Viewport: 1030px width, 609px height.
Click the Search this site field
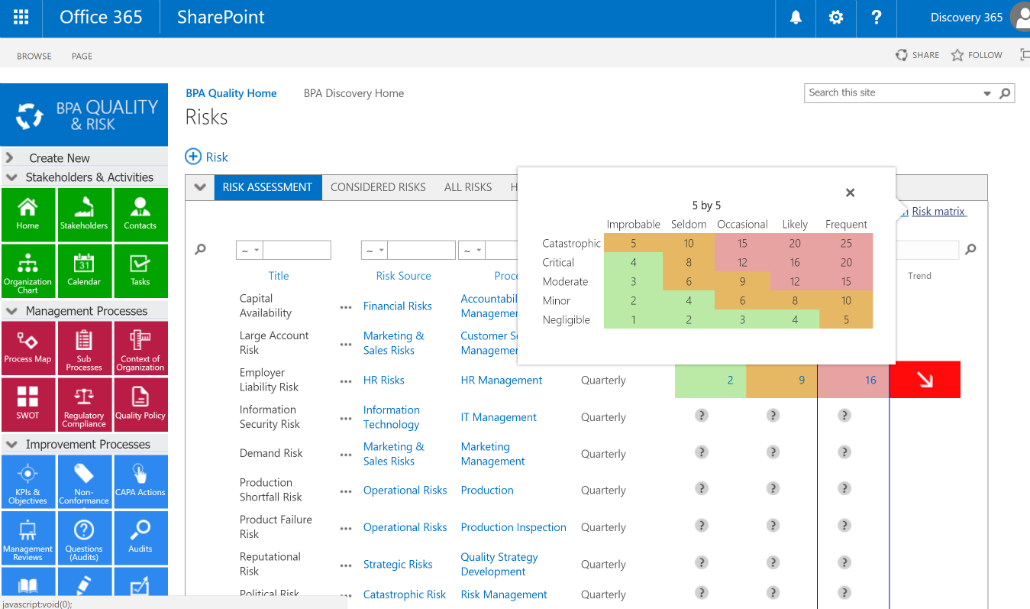click(892, 93)
